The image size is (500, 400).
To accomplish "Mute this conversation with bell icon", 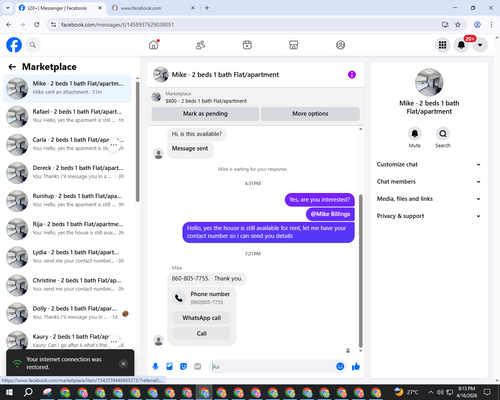I will tap(415, 134).
